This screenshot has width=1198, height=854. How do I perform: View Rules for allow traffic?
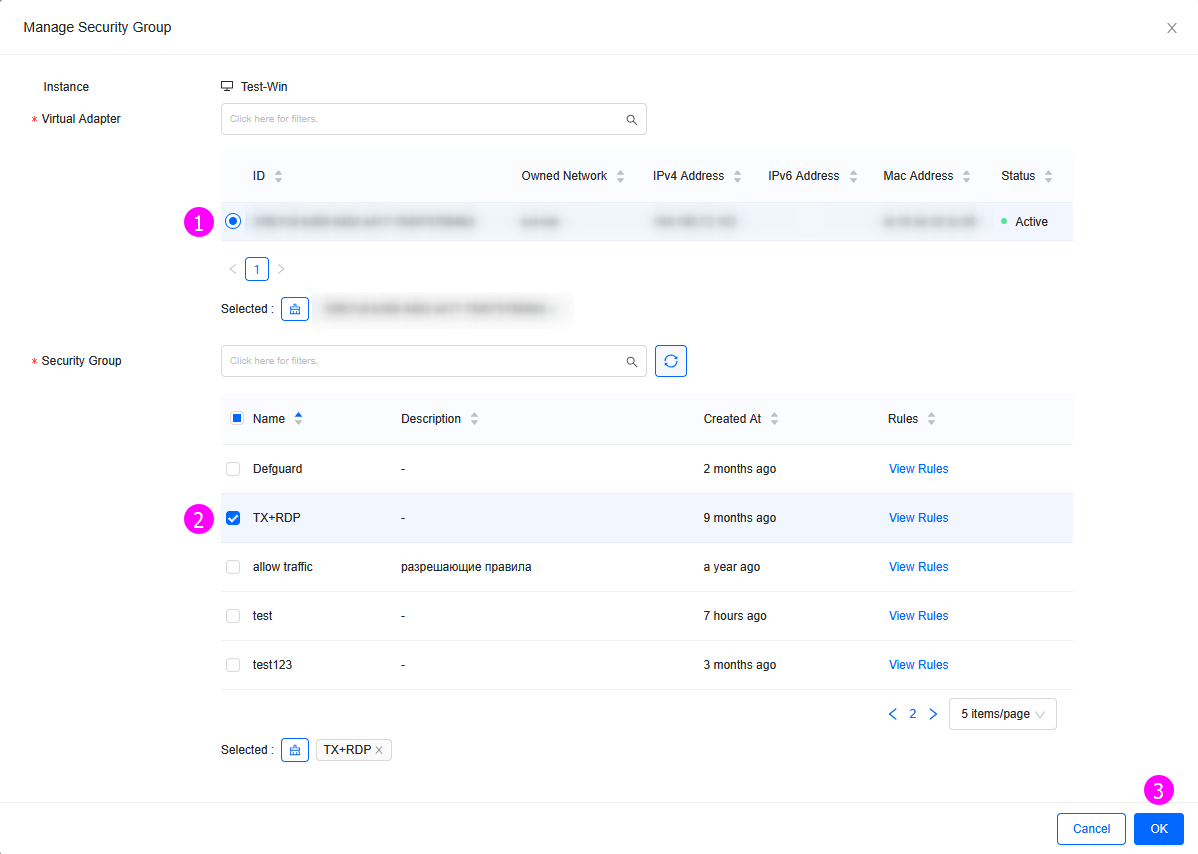[x=918, y=567]
